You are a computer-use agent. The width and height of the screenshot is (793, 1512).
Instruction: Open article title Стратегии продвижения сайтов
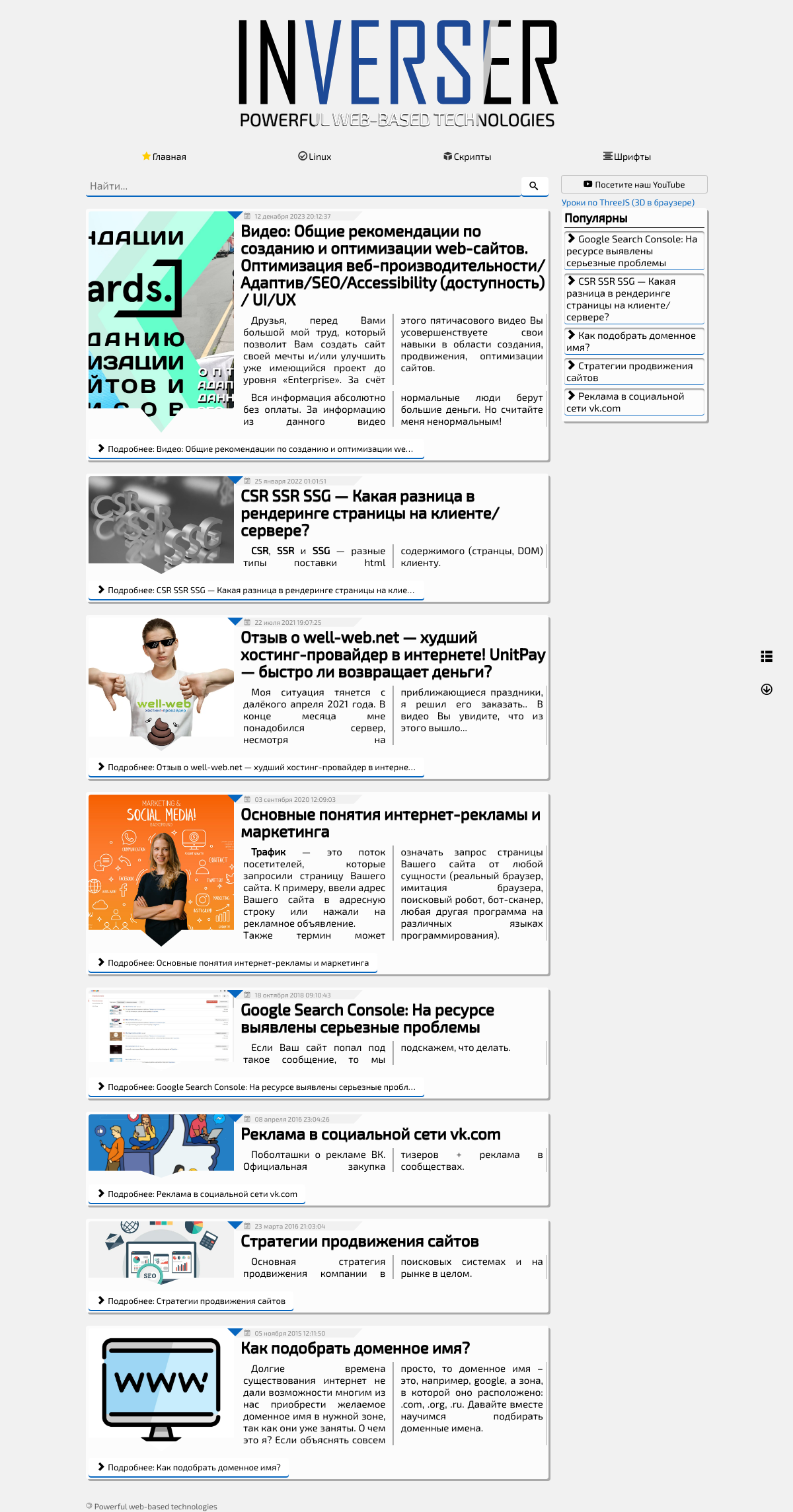[359, 1241]
